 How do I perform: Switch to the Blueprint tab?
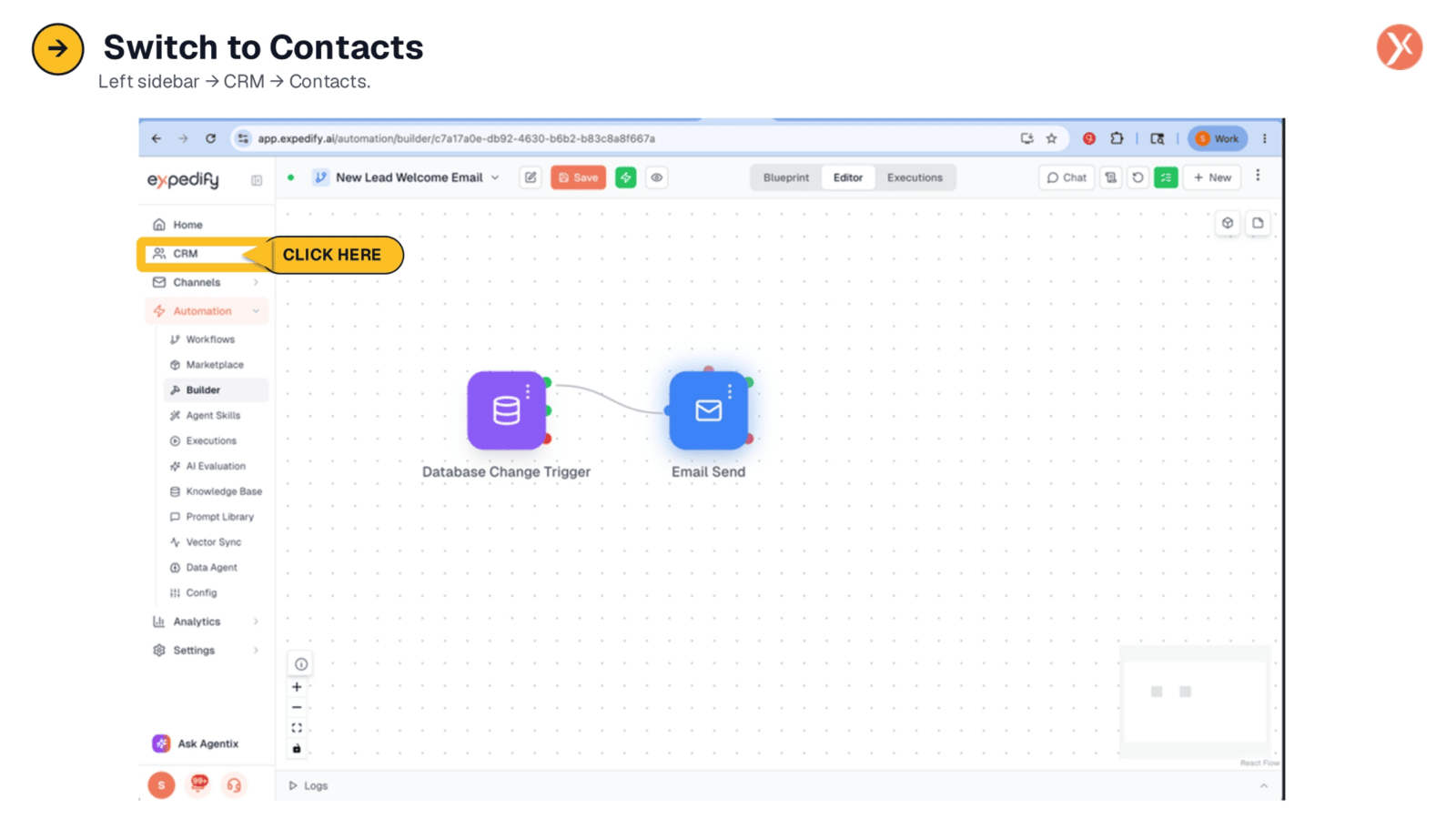[785, 177]
